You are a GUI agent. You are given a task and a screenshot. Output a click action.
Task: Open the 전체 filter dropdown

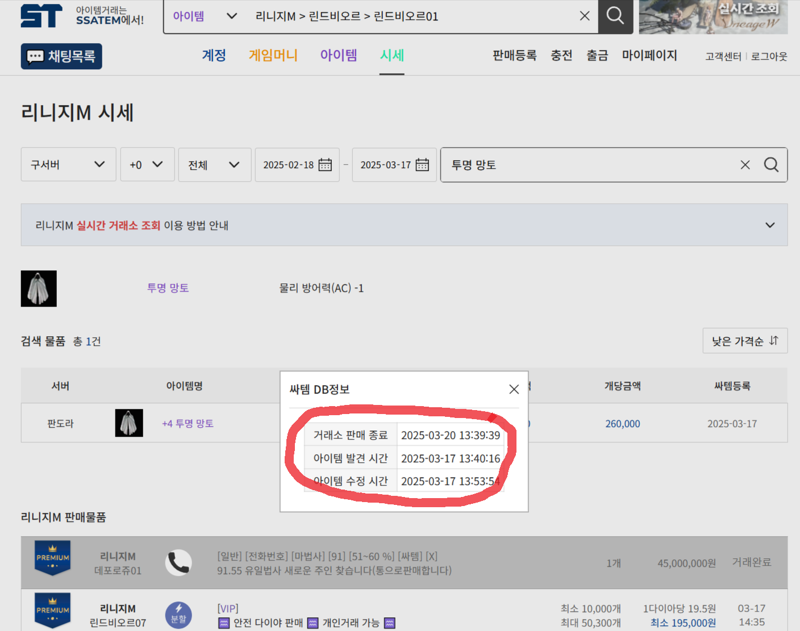click(x=215, y=165)
